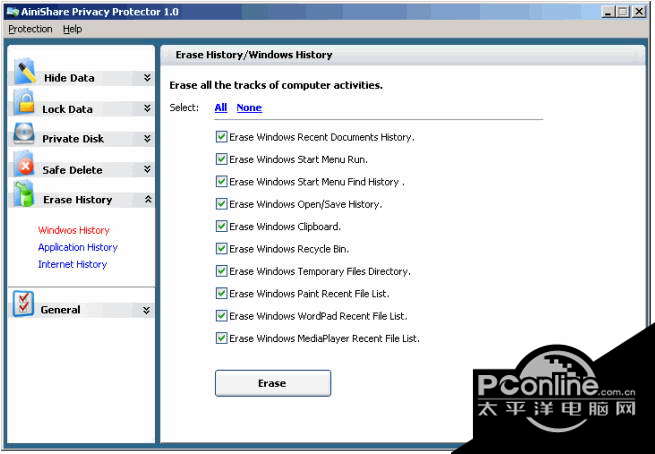This screenshot has width=655, height=454.
Task: Toggle Erase Windows Open/Save History checkbox
Action: coord(221,204)
